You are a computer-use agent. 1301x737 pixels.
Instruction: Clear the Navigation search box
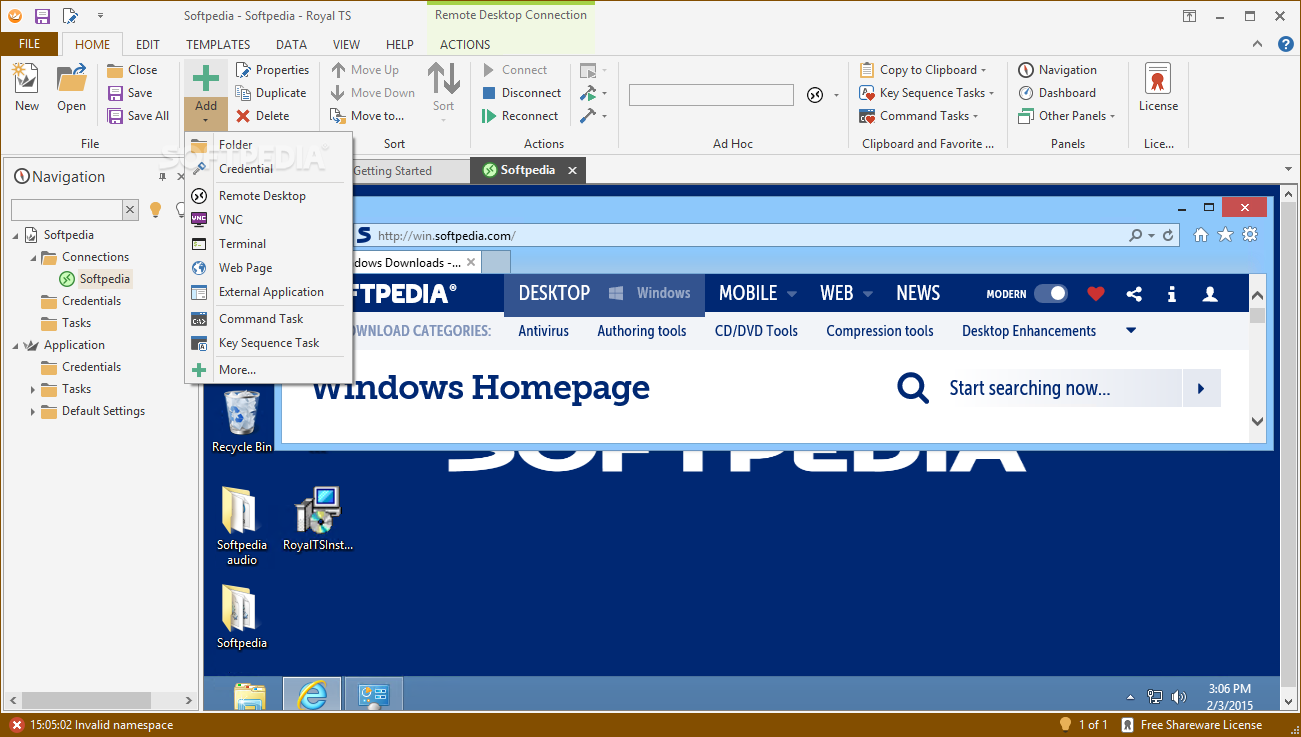pos(130,209)
